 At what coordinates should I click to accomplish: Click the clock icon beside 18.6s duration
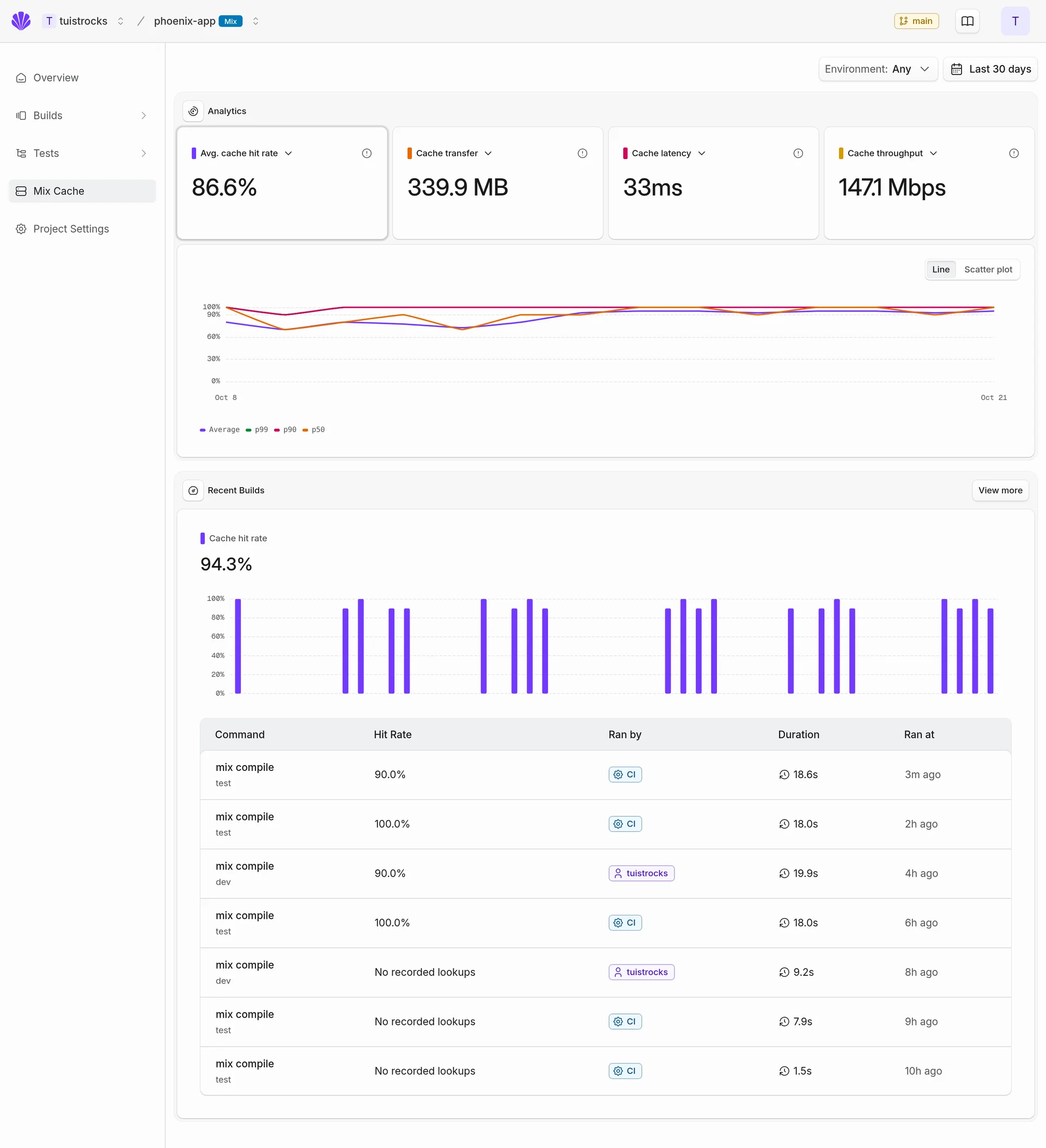click(784, 774)
